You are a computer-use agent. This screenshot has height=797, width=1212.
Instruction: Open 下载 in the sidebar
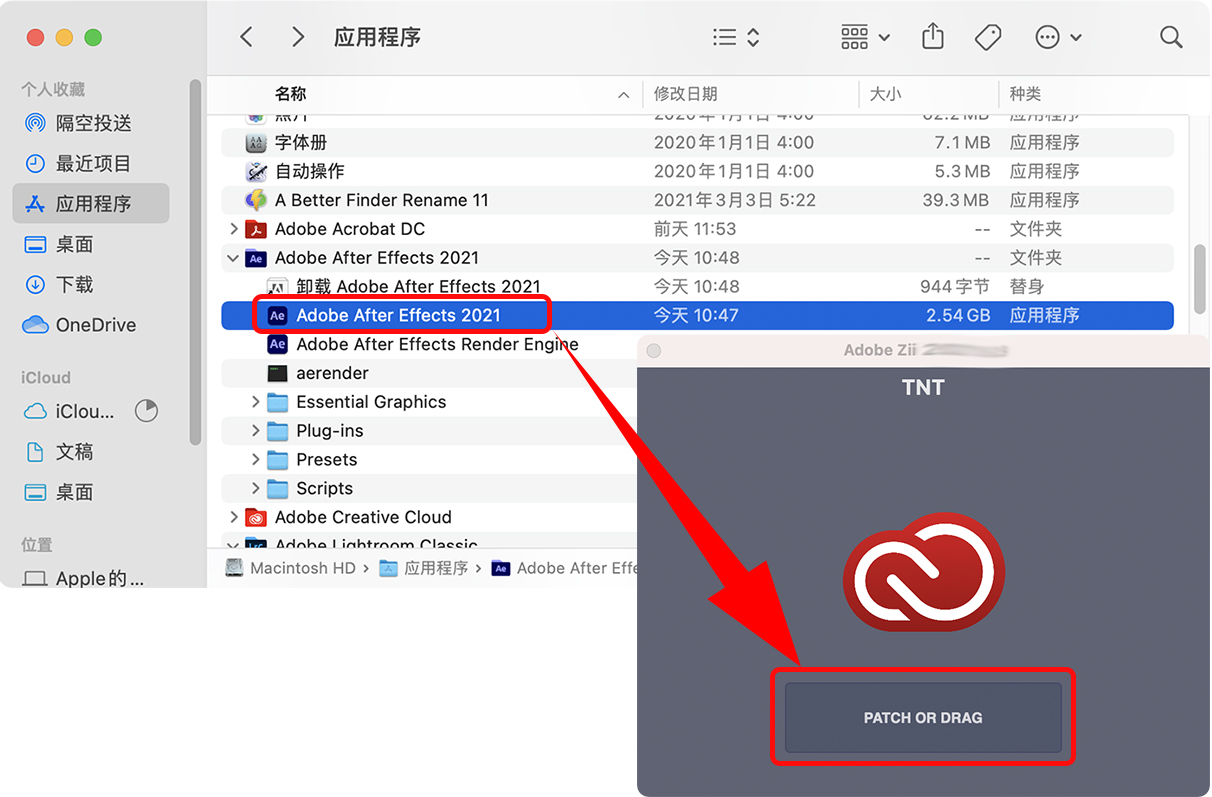pyautogui.click(x=91, y=285)
